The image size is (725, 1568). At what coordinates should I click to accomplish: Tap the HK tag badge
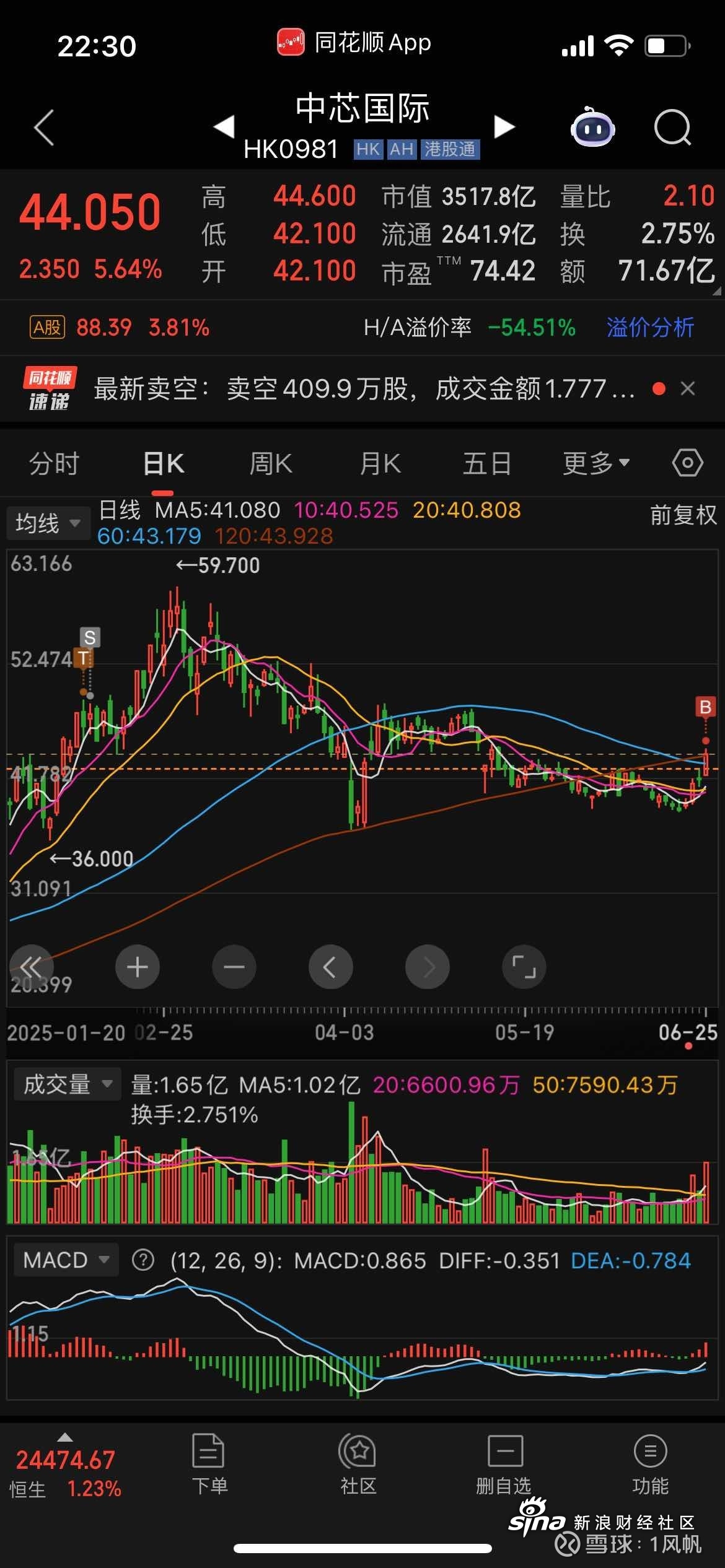[368, 149]
